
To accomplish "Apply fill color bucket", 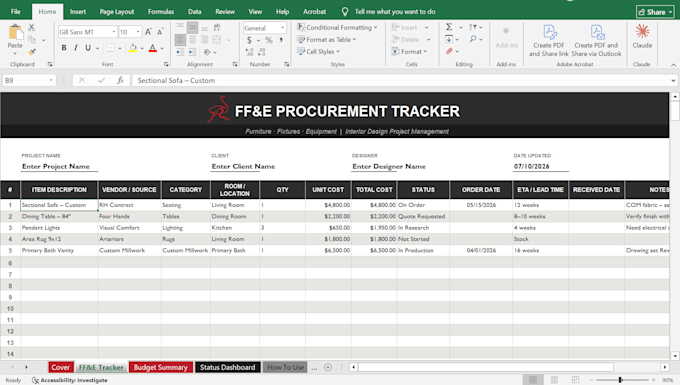I will coord(133,48).
